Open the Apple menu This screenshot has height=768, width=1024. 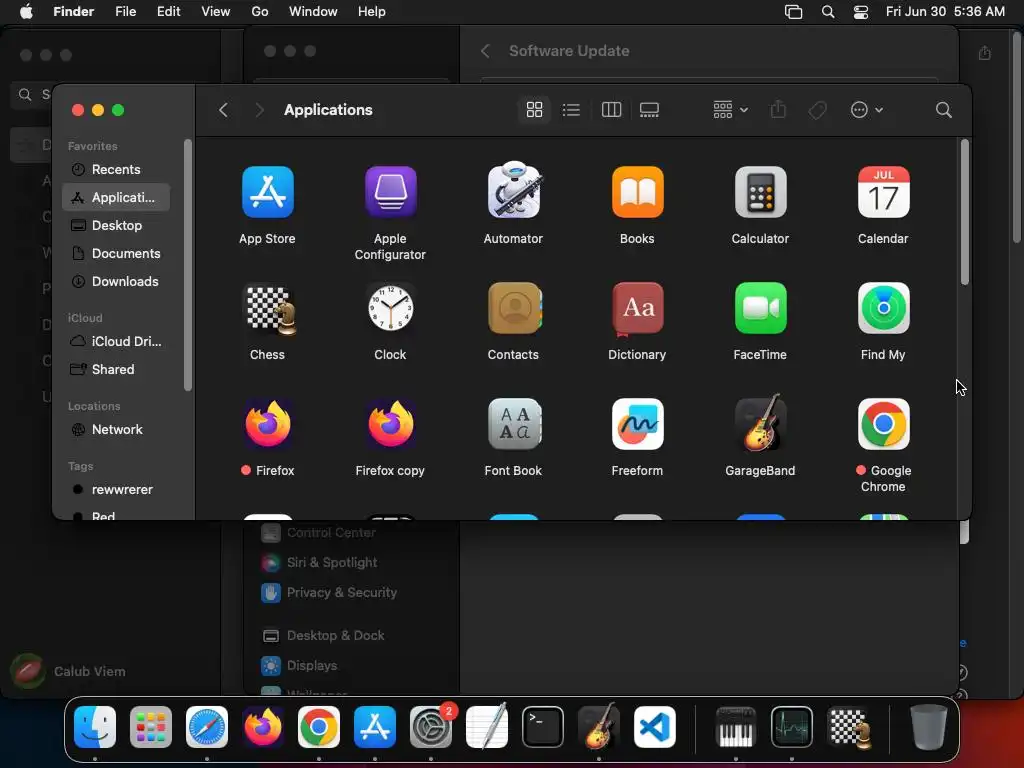26,12
